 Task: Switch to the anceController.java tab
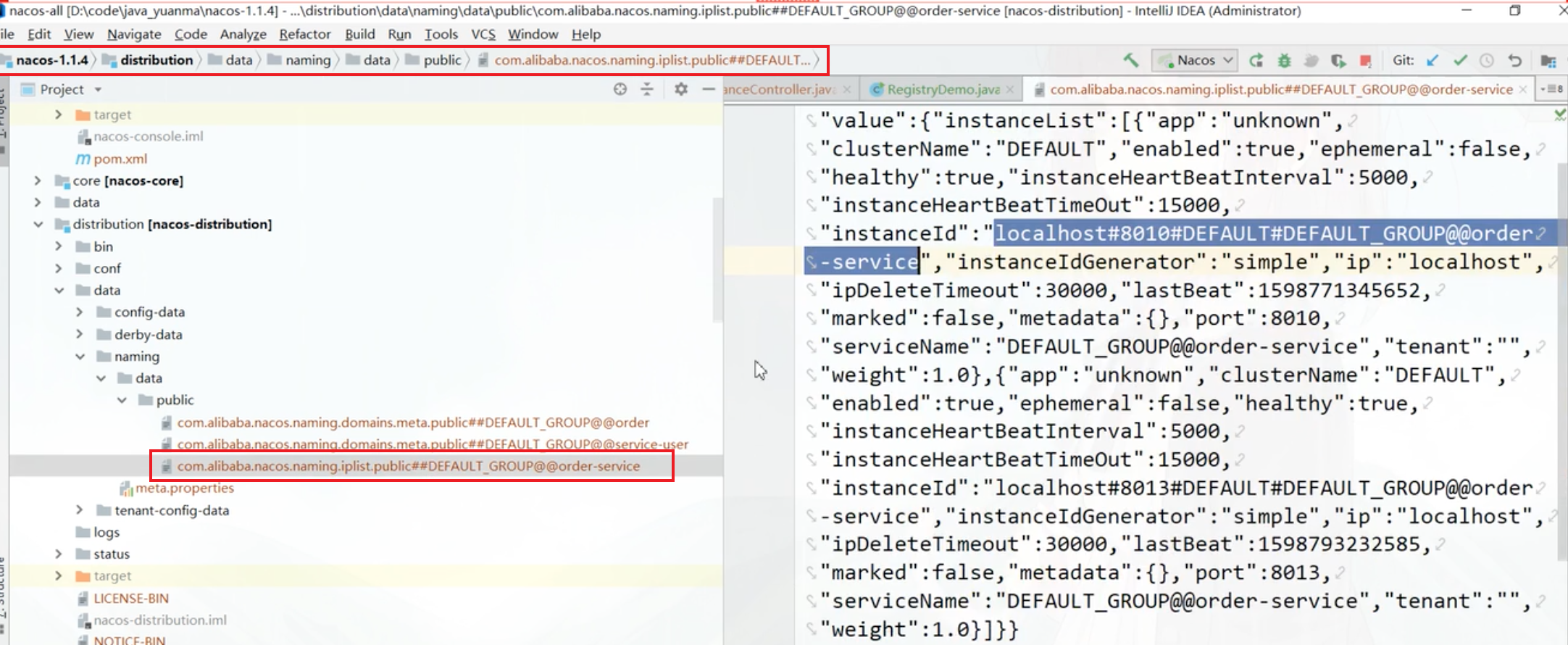click(780, 89)
